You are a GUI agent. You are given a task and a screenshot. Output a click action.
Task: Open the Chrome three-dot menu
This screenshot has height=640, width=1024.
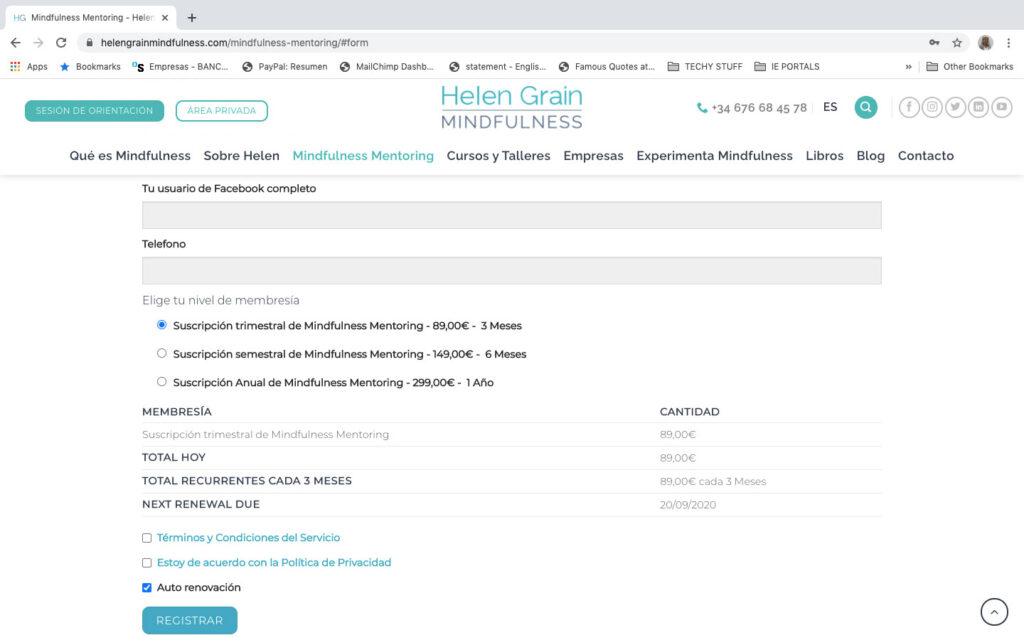pyautogui.click(x=1008, y=42)
